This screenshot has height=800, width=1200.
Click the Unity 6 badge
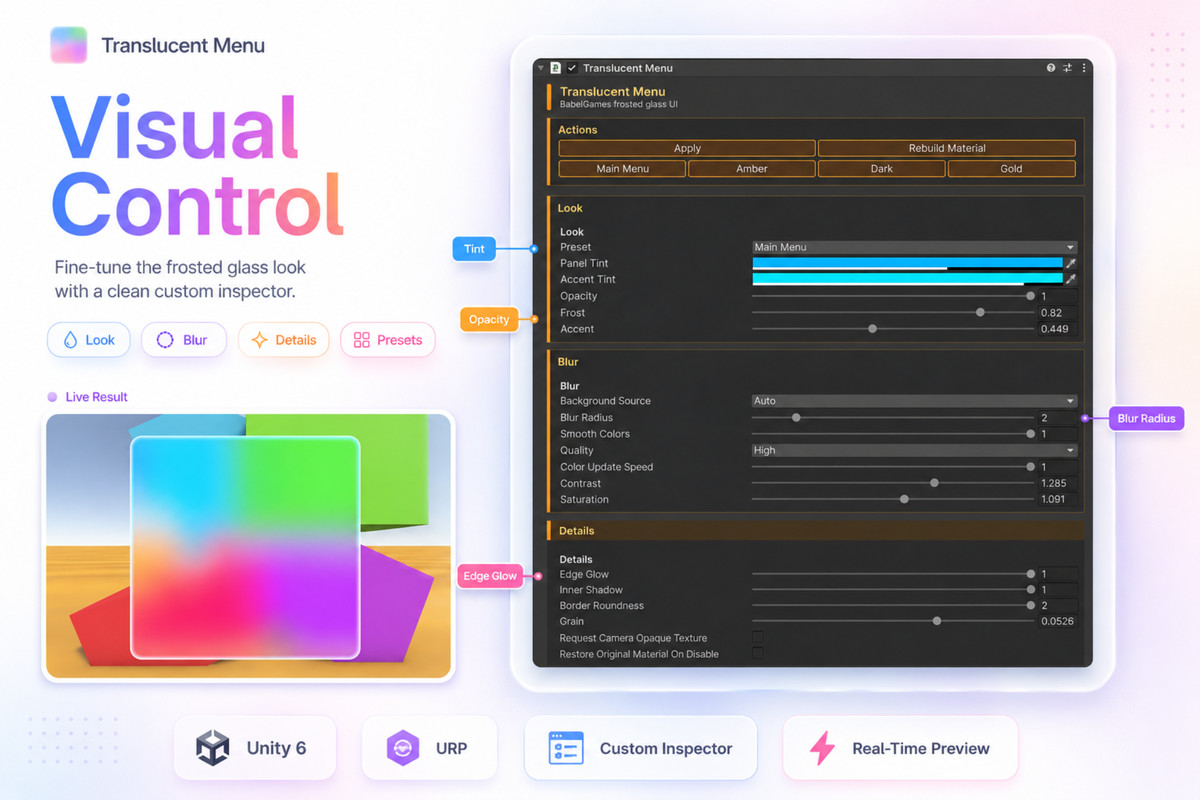(255, 748)
